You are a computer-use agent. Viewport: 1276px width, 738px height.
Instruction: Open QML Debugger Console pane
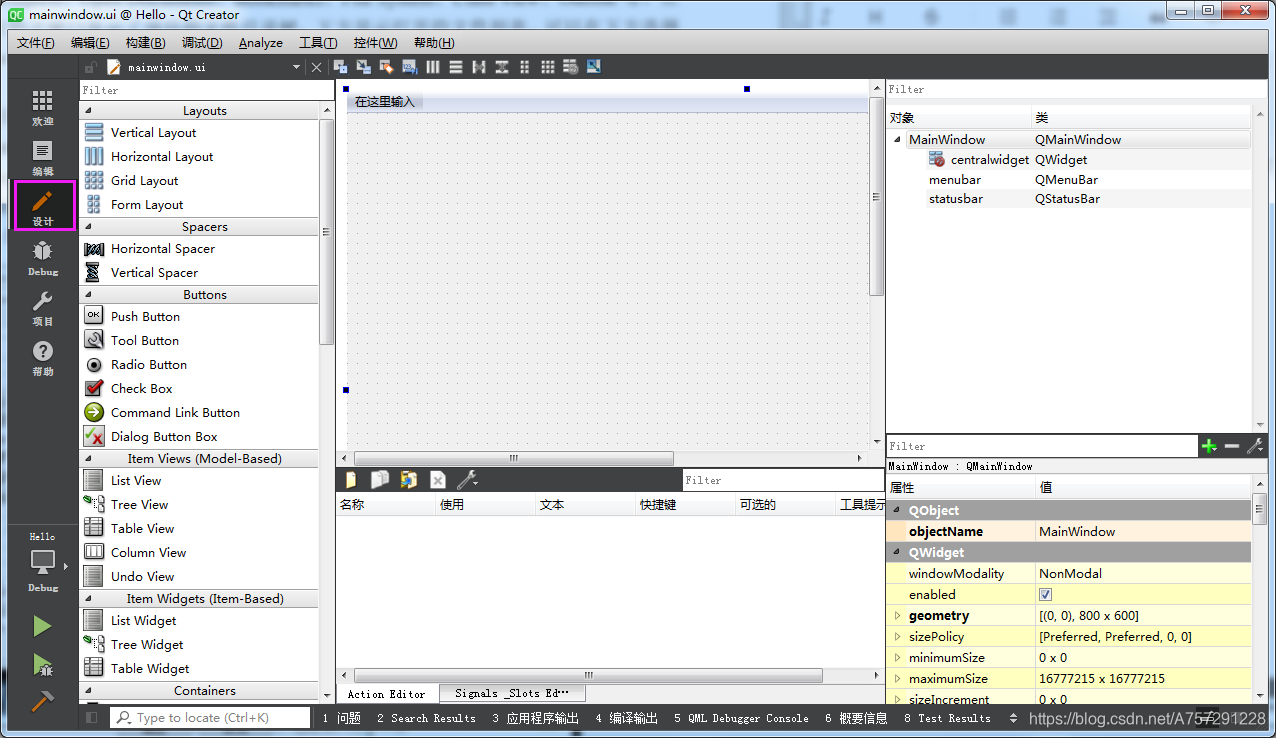tap(741, 718)
